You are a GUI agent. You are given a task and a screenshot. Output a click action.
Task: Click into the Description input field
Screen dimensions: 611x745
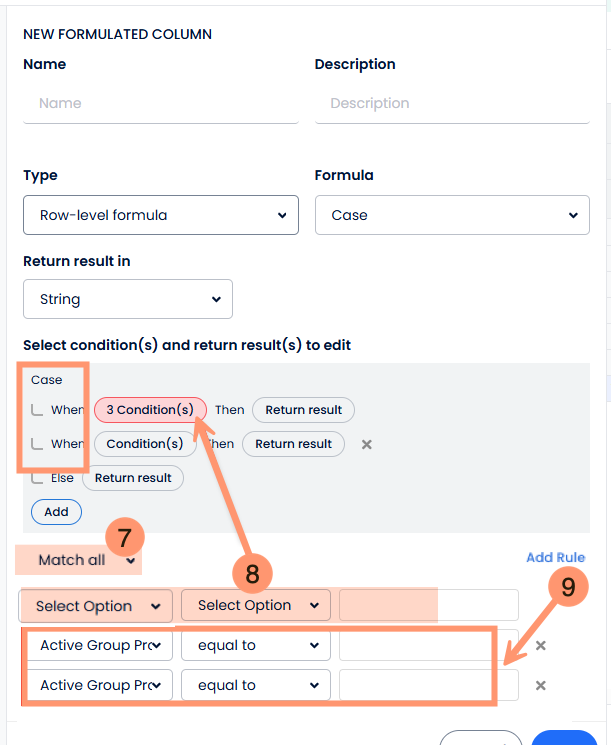(452, 104)
